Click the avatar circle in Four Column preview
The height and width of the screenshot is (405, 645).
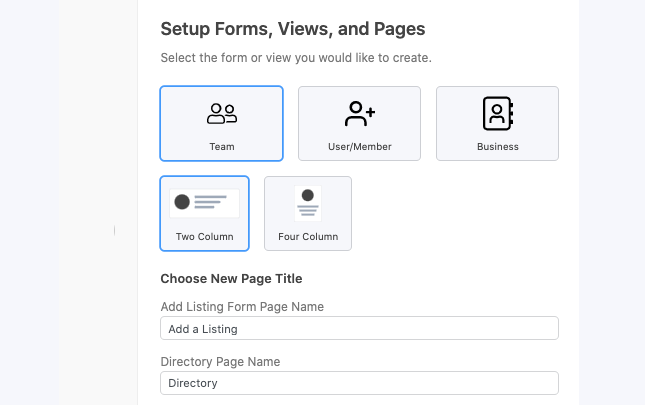click(308, 195)
